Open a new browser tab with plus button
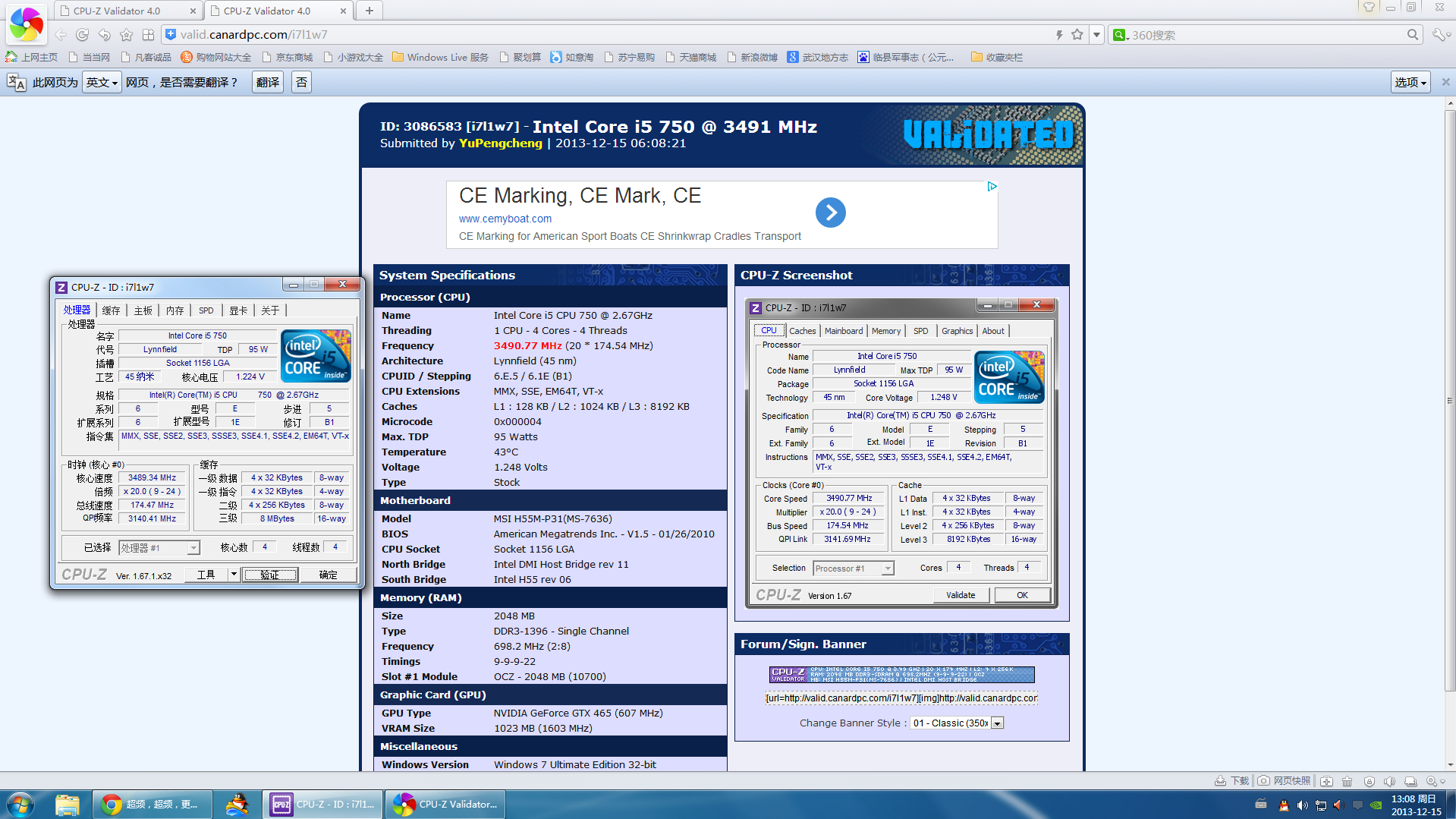This screenshot has width=1456, height=819. pyautogui.click(x=369, y=11)
